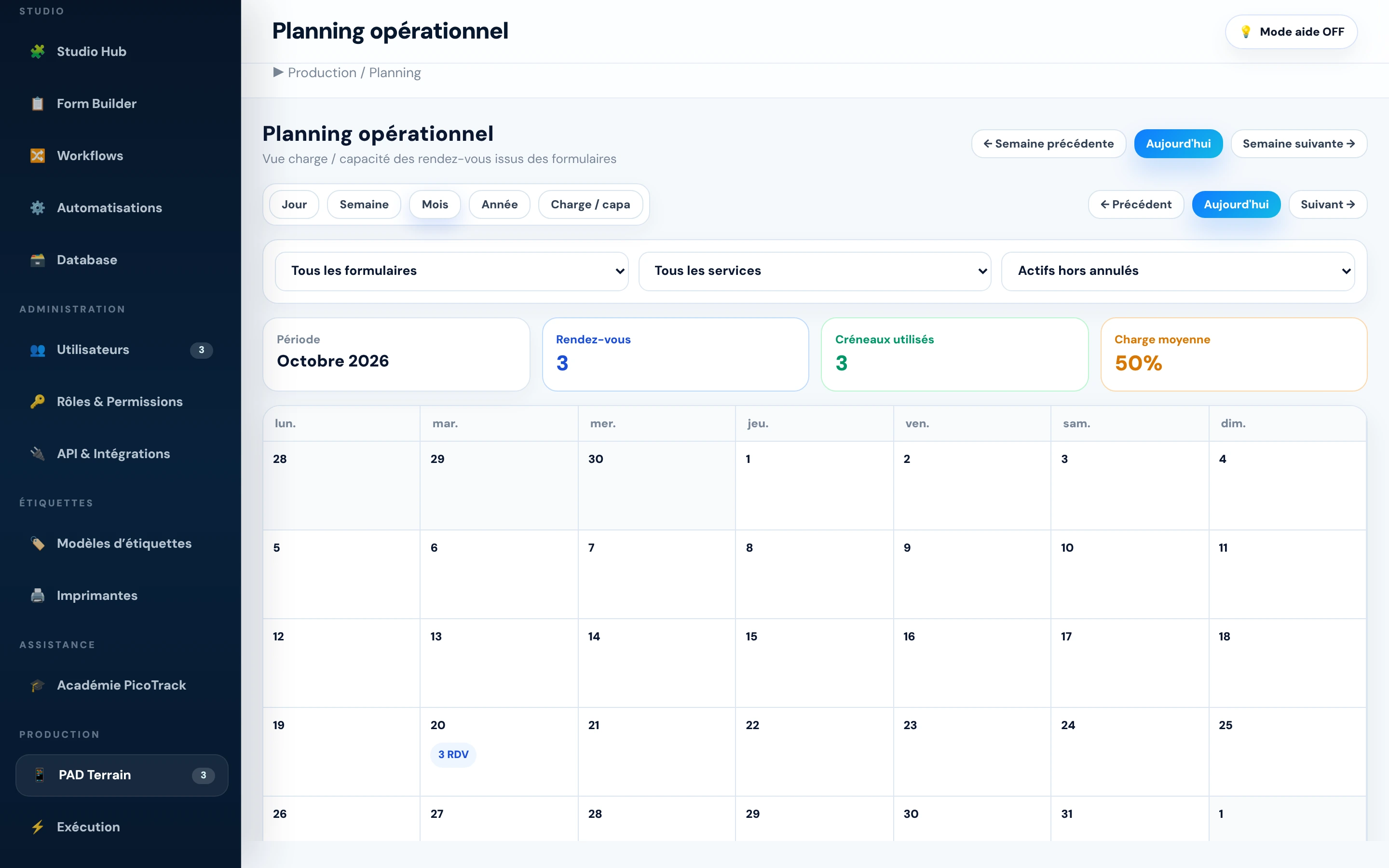Go to Semaine suivante

1298,144
